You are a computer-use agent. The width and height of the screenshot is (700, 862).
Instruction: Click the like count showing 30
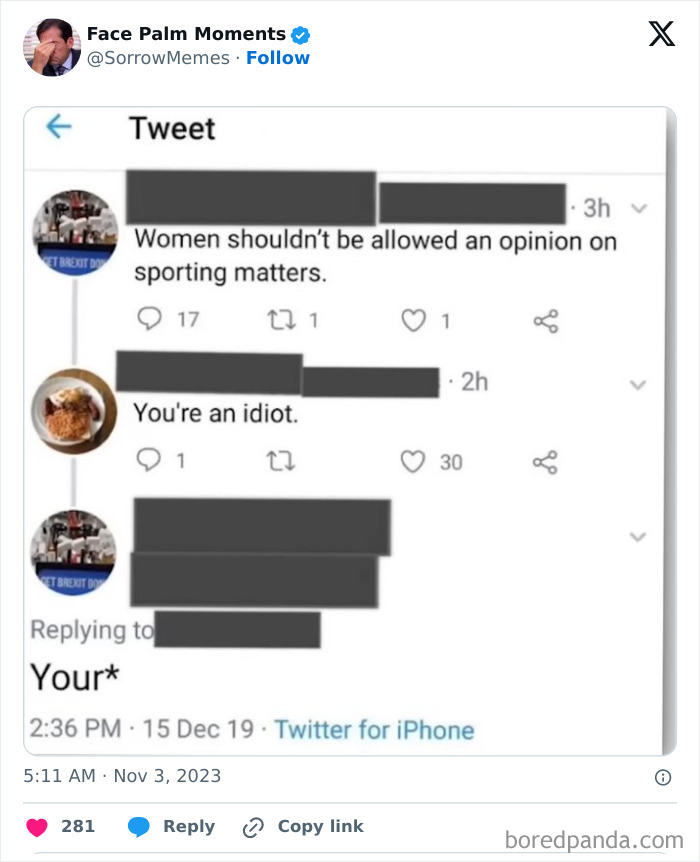[x=450, y=461]
